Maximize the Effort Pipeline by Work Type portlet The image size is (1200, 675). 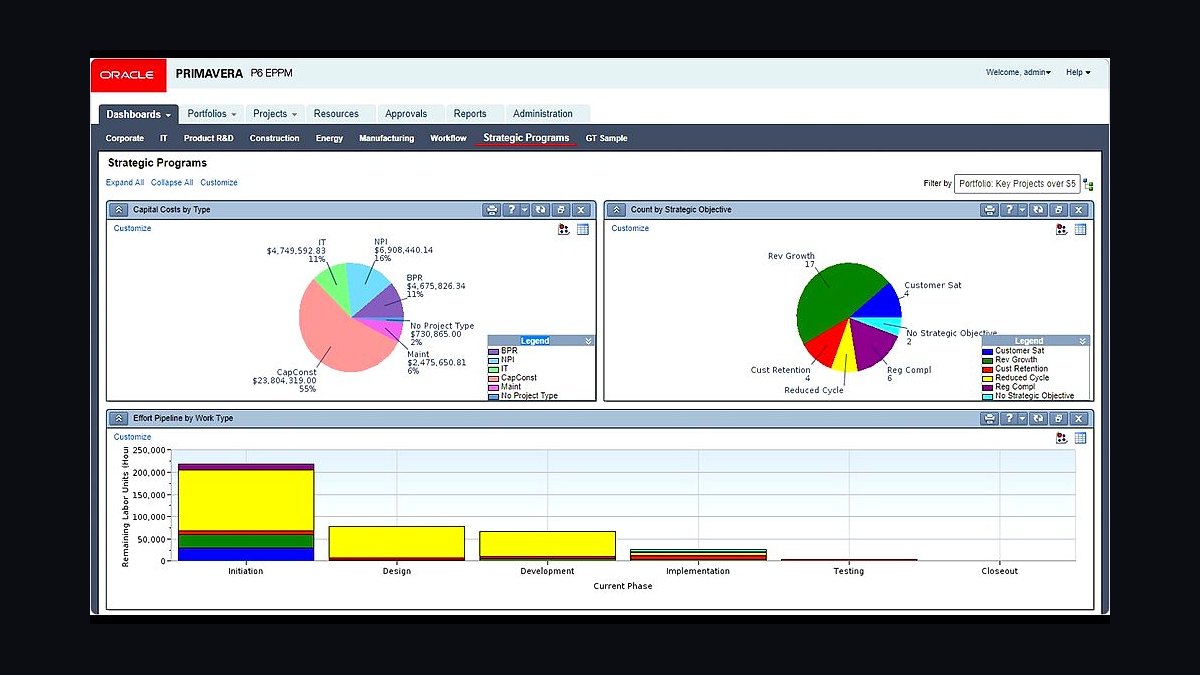point(1058,418)
